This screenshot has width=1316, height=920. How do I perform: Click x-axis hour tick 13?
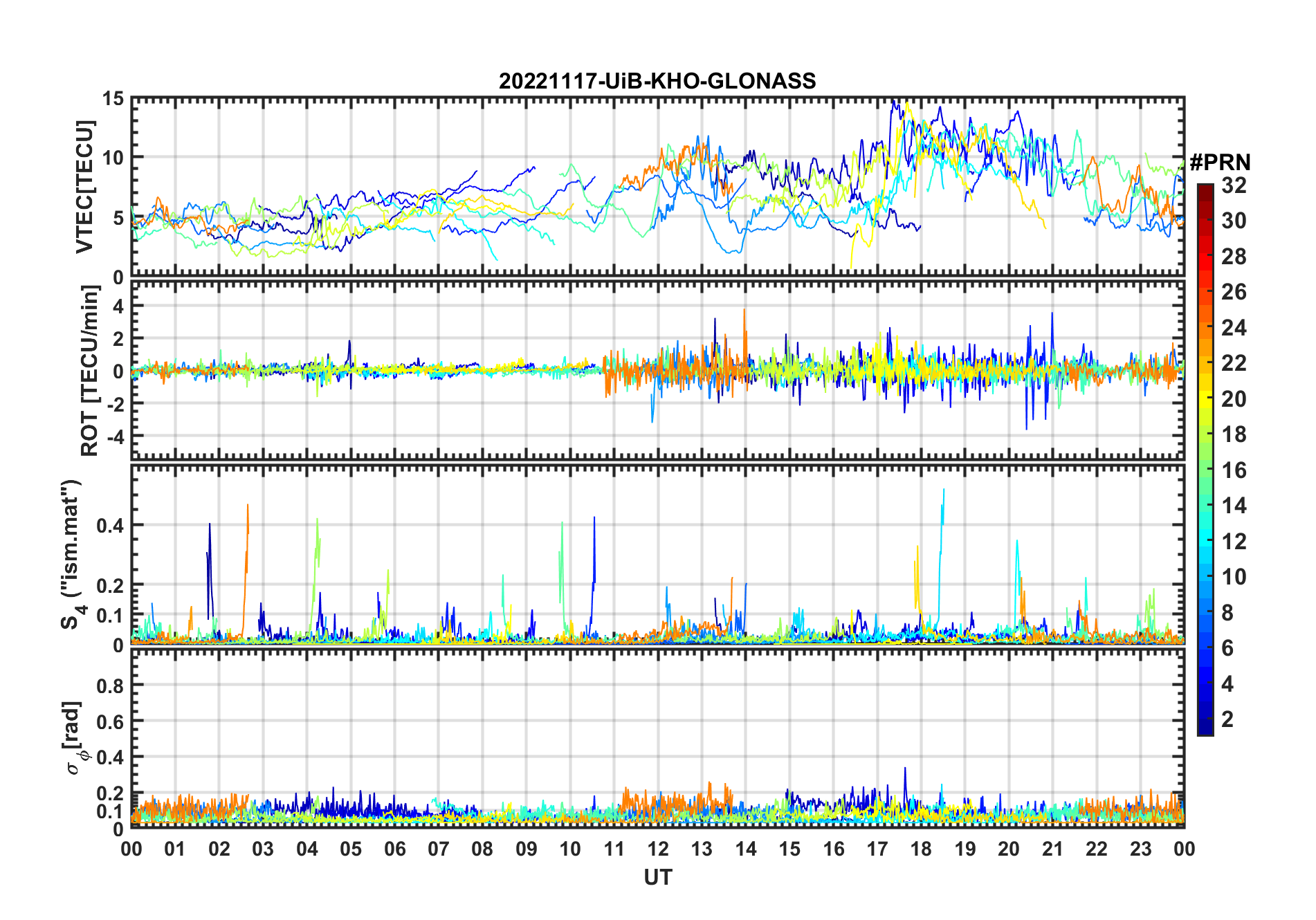(x=702, y=849)
